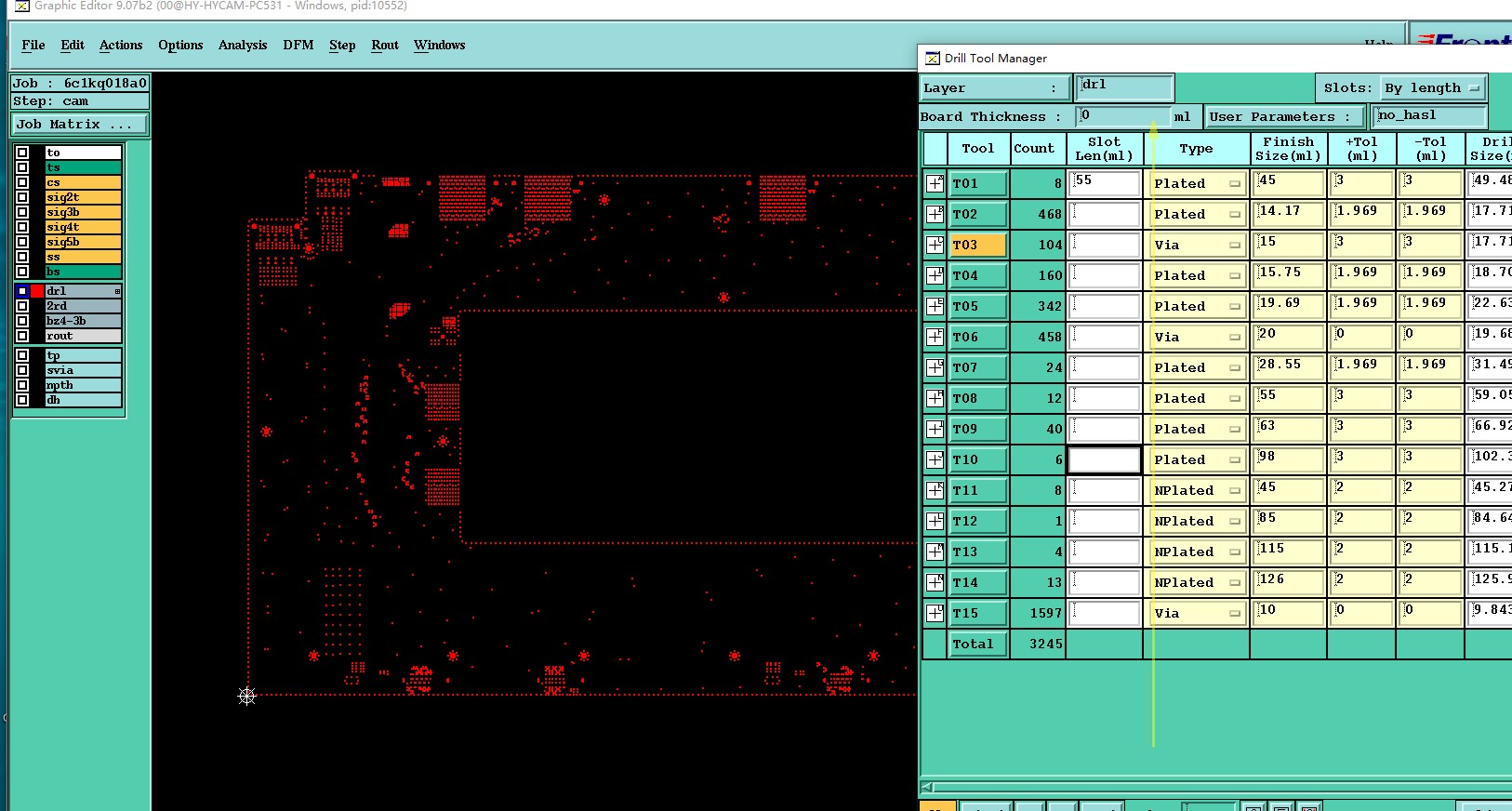The image size is (1512, 811).
Task: Expand tool T01 row details
Action: (x=935, y=183)
